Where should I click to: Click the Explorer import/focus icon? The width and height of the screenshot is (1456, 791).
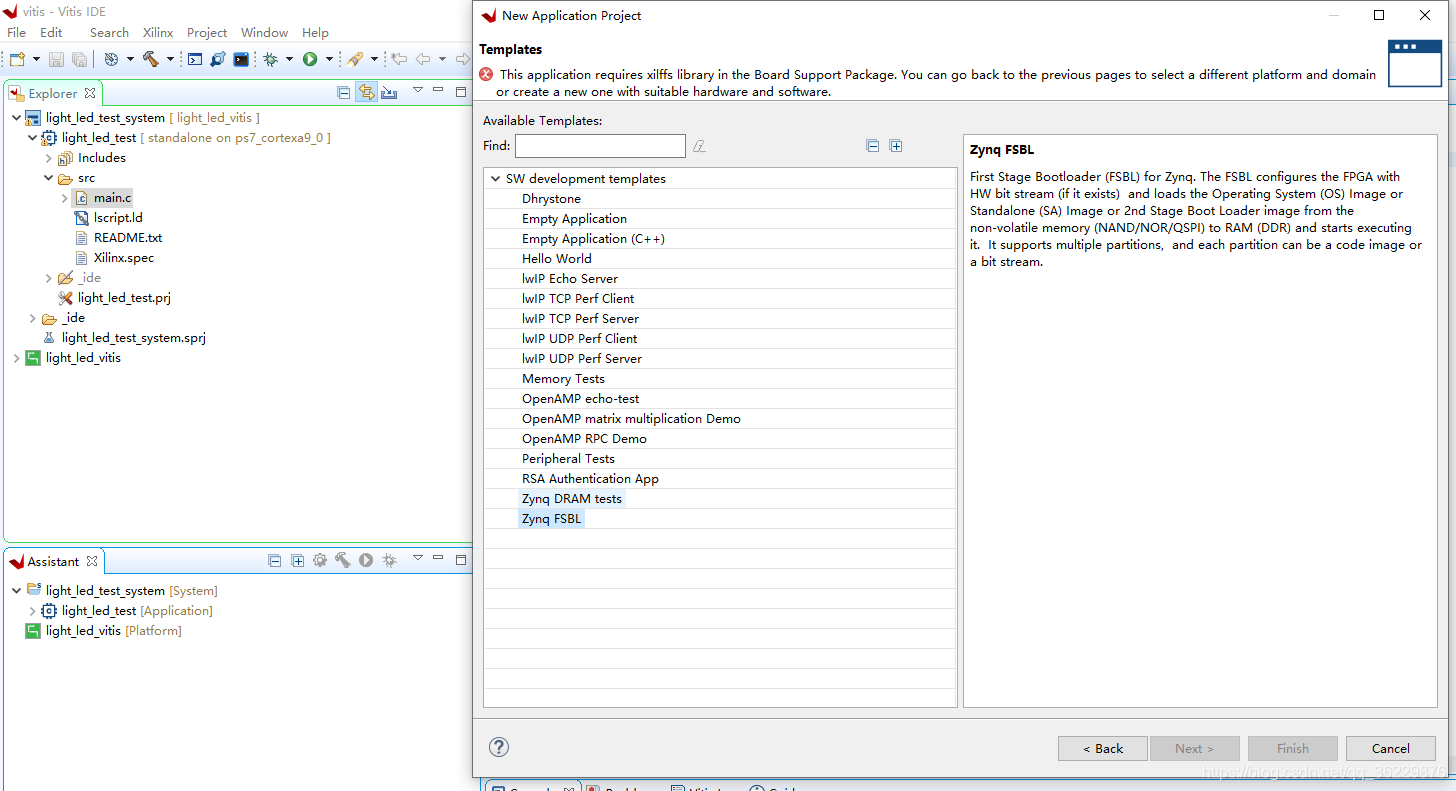(x=389, y=93)
